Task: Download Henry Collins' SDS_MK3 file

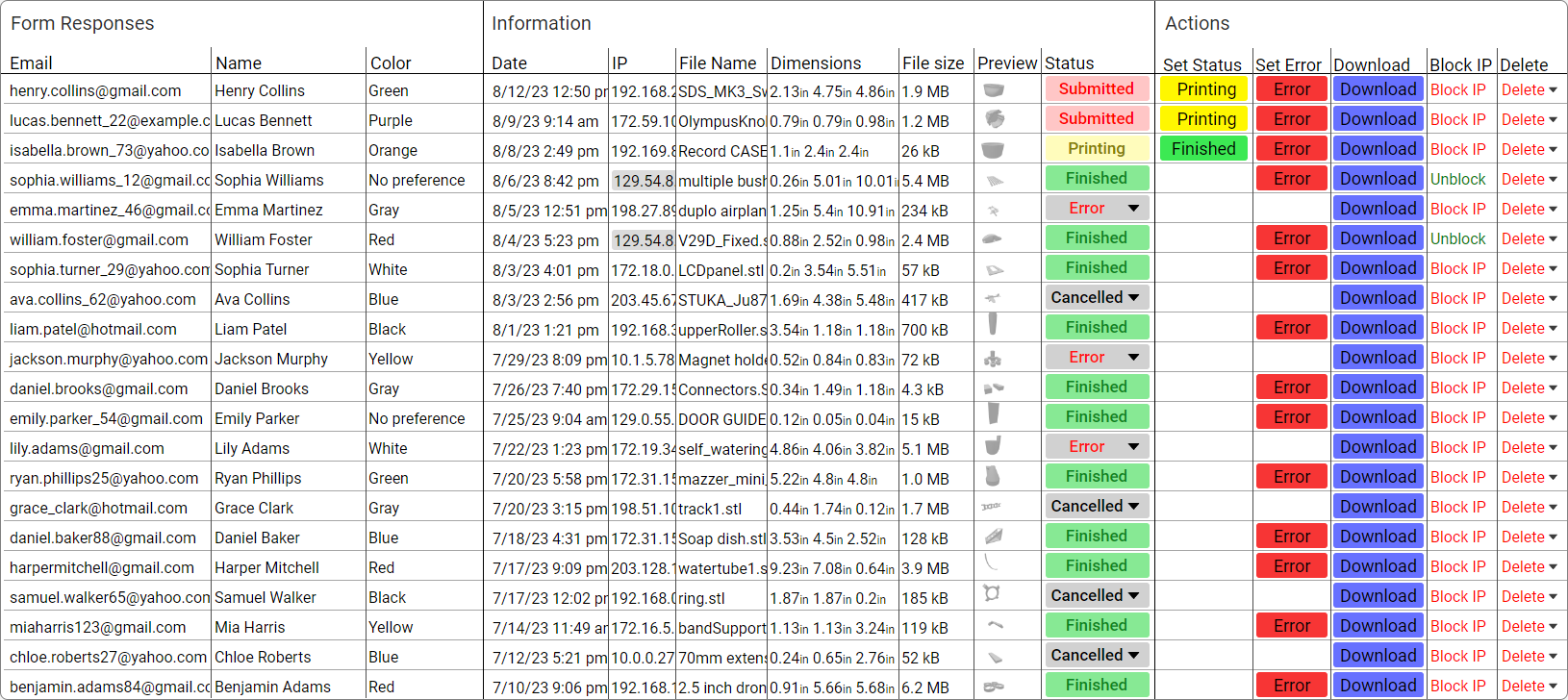Action: pos(1378,89)
